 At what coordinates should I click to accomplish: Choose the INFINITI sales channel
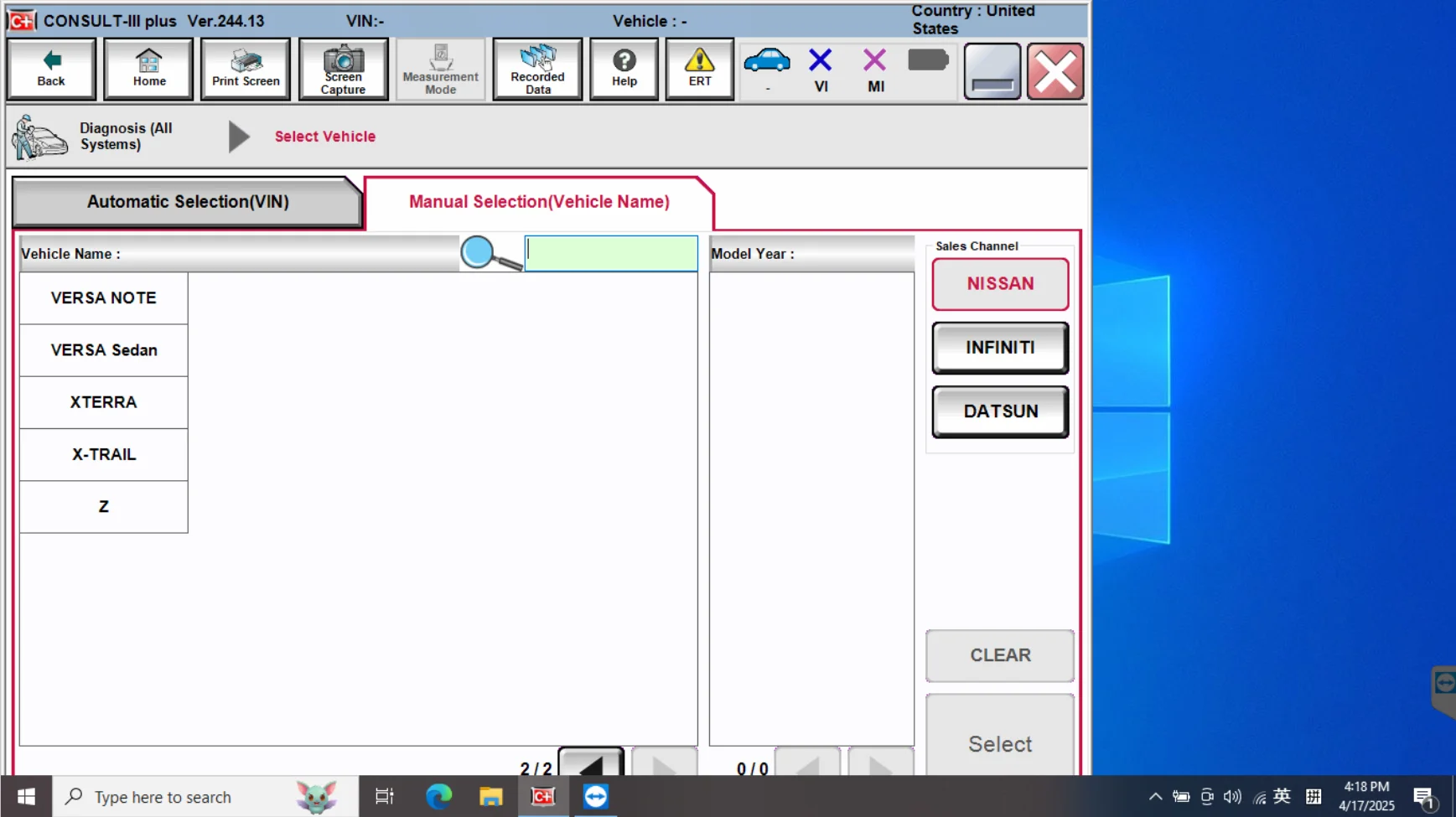click(x=1000, y=348)
